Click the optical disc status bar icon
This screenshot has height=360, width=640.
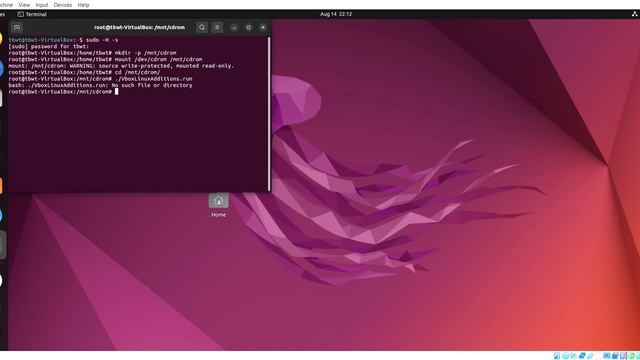(566, 356)
